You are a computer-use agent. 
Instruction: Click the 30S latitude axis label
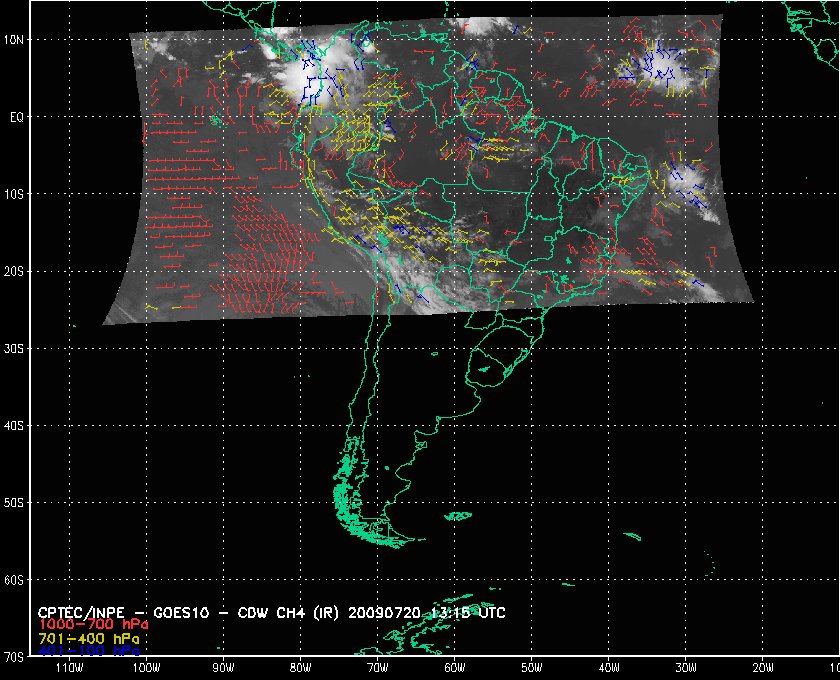pos(16,348)
